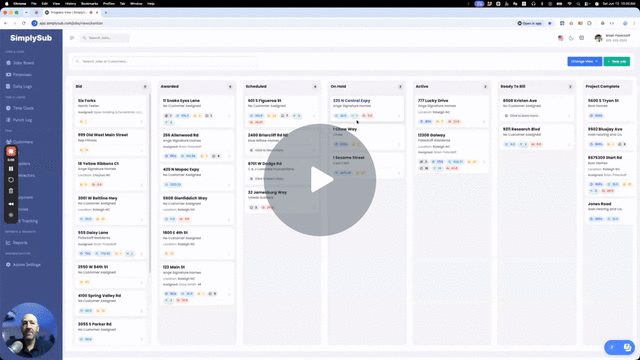Screen dimensions: 640x360
Task: Click the SimplySub logo
Action: tap(31, 38)
